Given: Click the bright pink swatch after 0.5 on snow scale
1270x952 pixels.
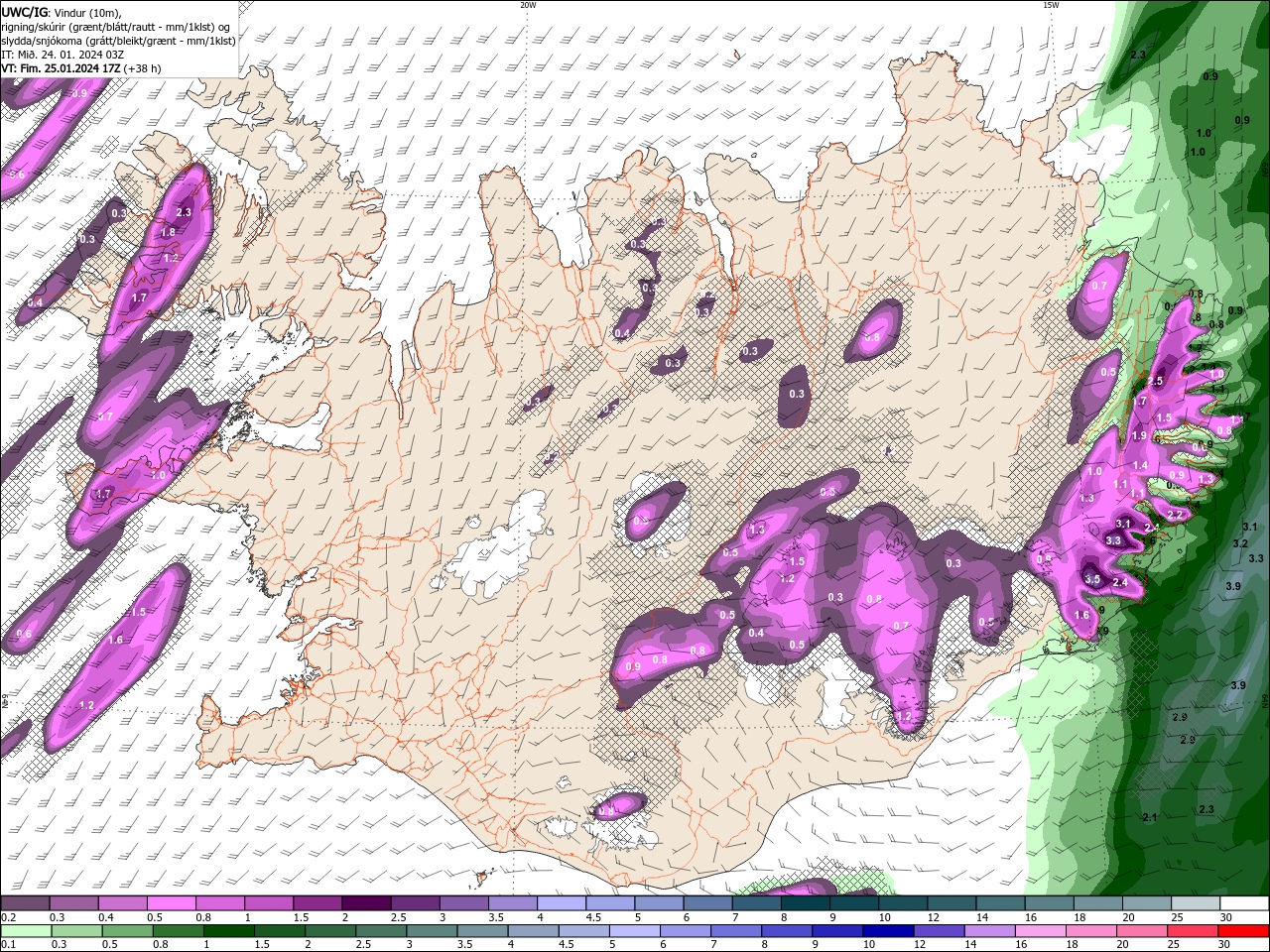Looking at the screenshot, I should (x=171, y=903).
